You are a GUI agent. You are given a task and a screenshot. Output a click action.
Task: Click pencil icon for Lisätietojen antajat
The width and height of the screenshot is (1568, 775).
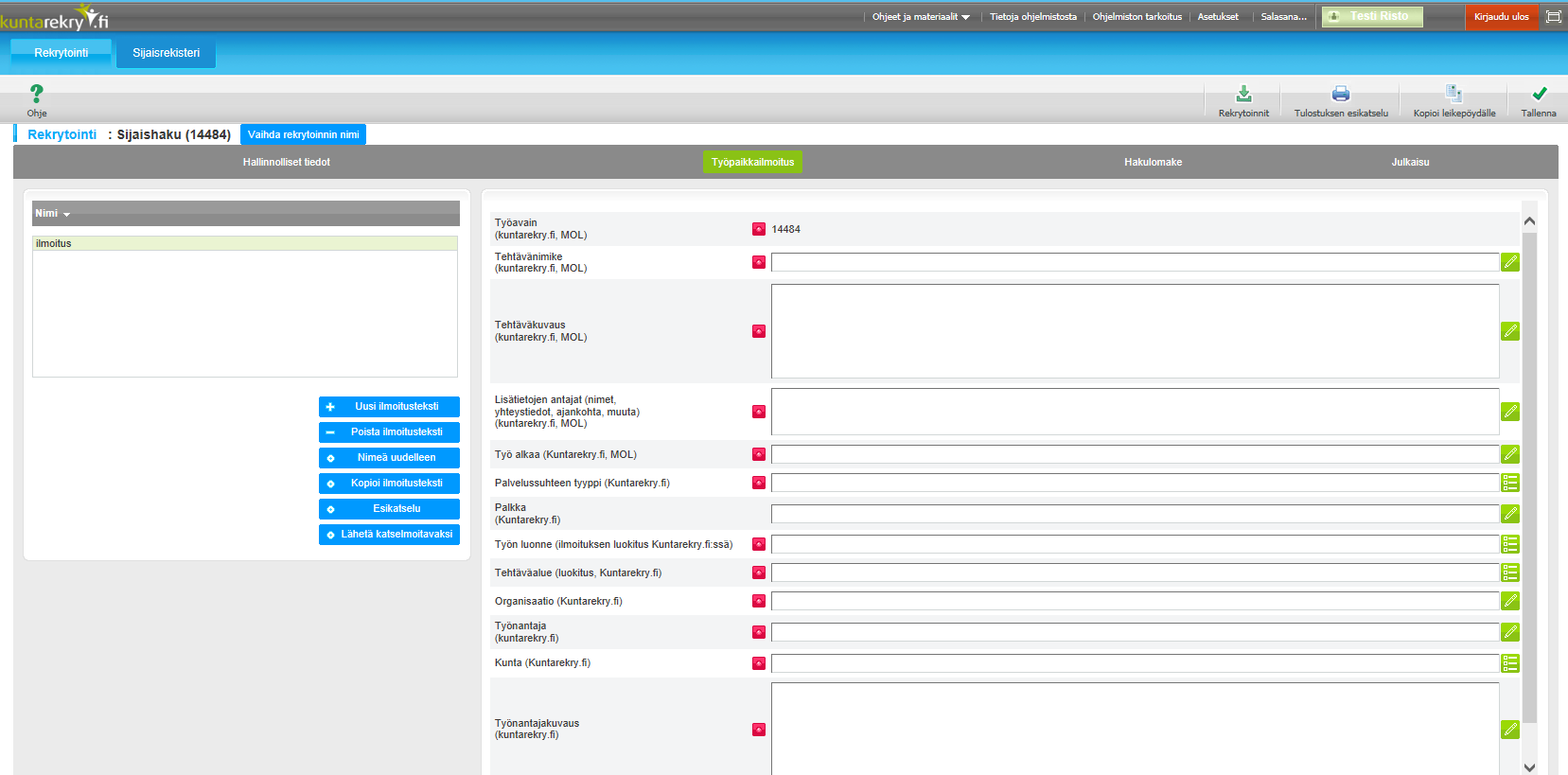click(x=1510, y=412)
